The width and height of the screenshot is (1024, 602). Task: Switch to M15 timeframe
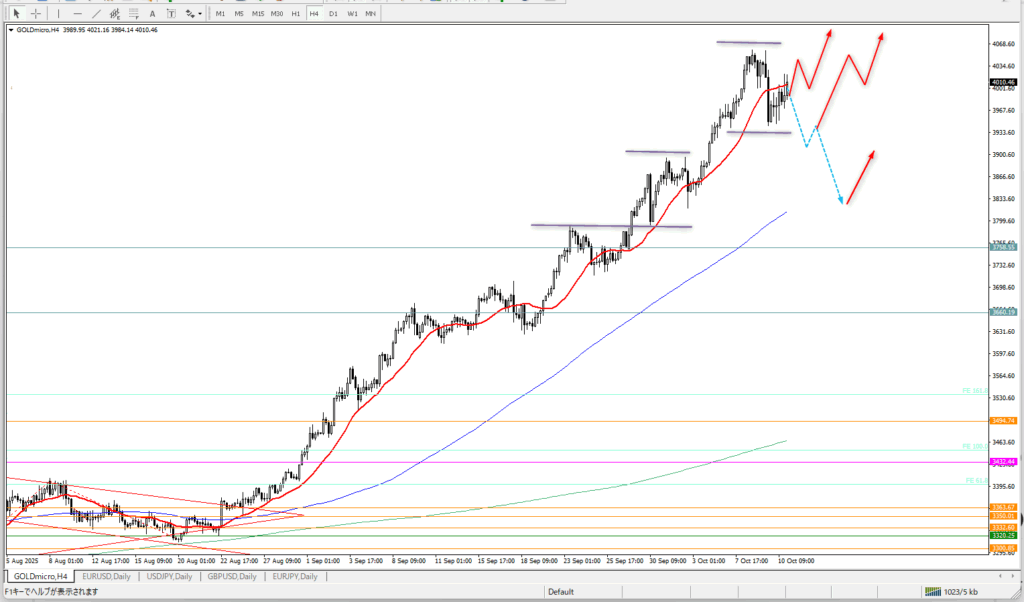tap(258, 13)
